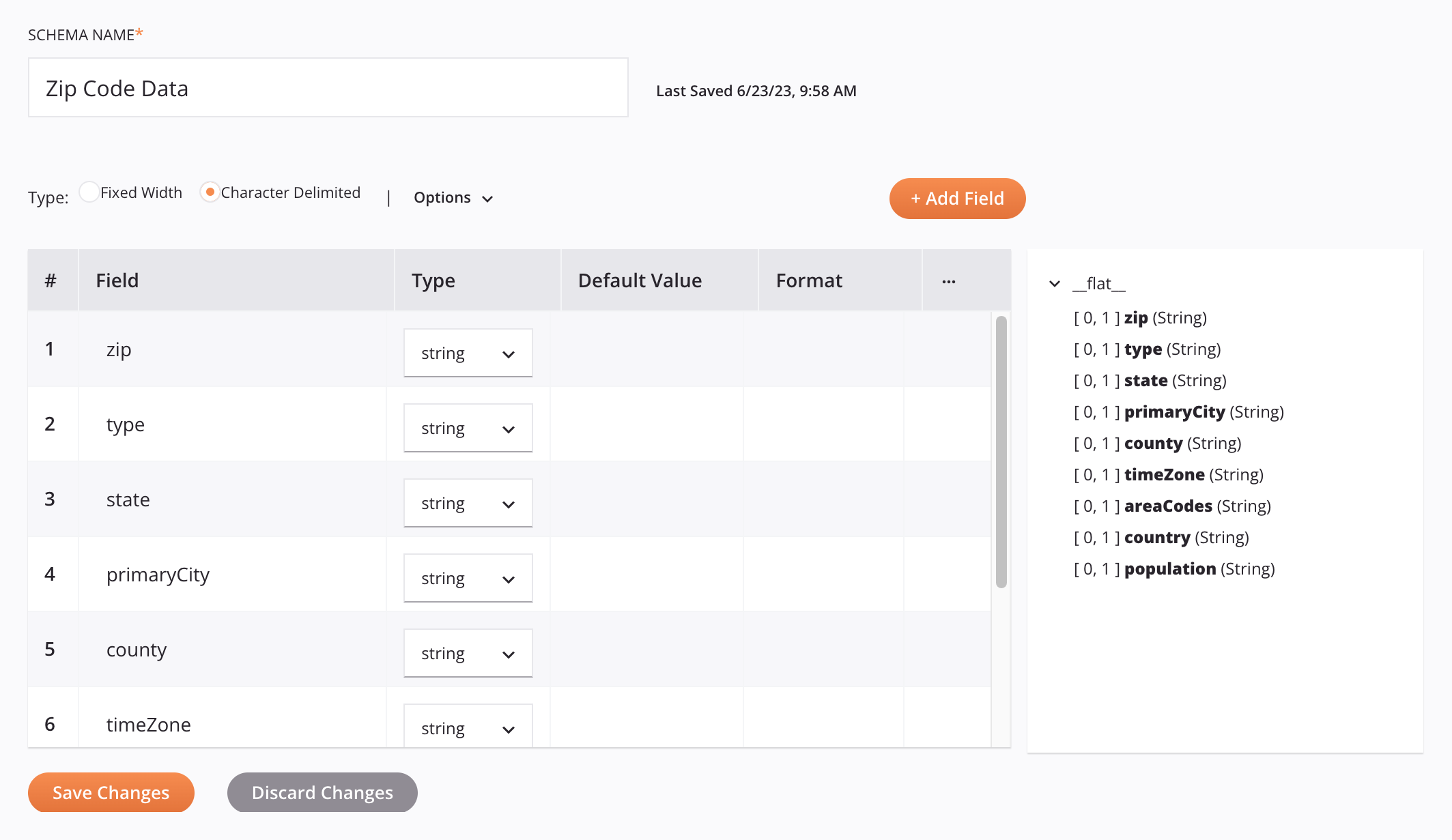
Task: Click the Options menu chevron icon
Action: click(488, 198)
